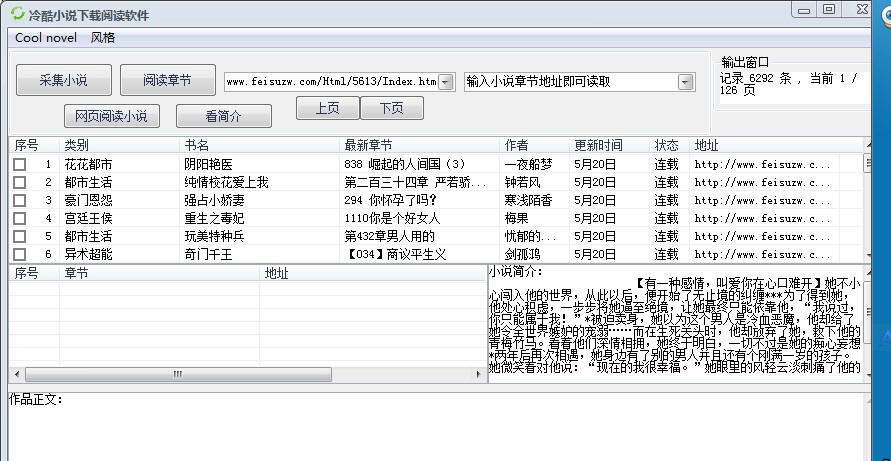Click the category cell 异术超能
Image resolution: width=891 pixels, height=461 pixels.
(88, 255)
